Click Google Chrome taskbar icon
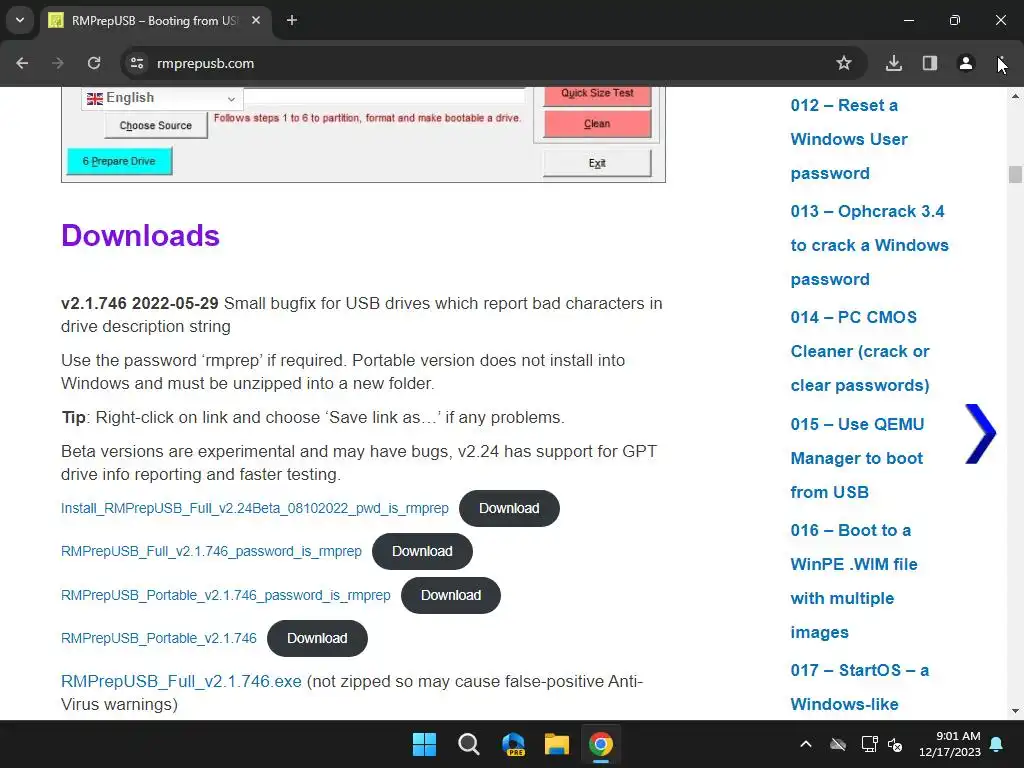1024x768 pixels. pos(601,744)
